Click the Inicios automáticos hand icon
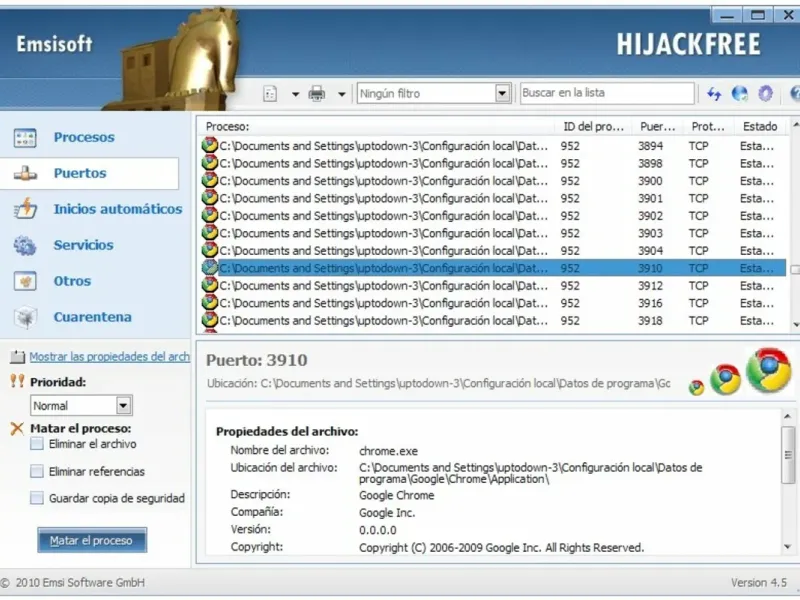The height and width of the screenshot is (600, 800). [x=25, y=209]
